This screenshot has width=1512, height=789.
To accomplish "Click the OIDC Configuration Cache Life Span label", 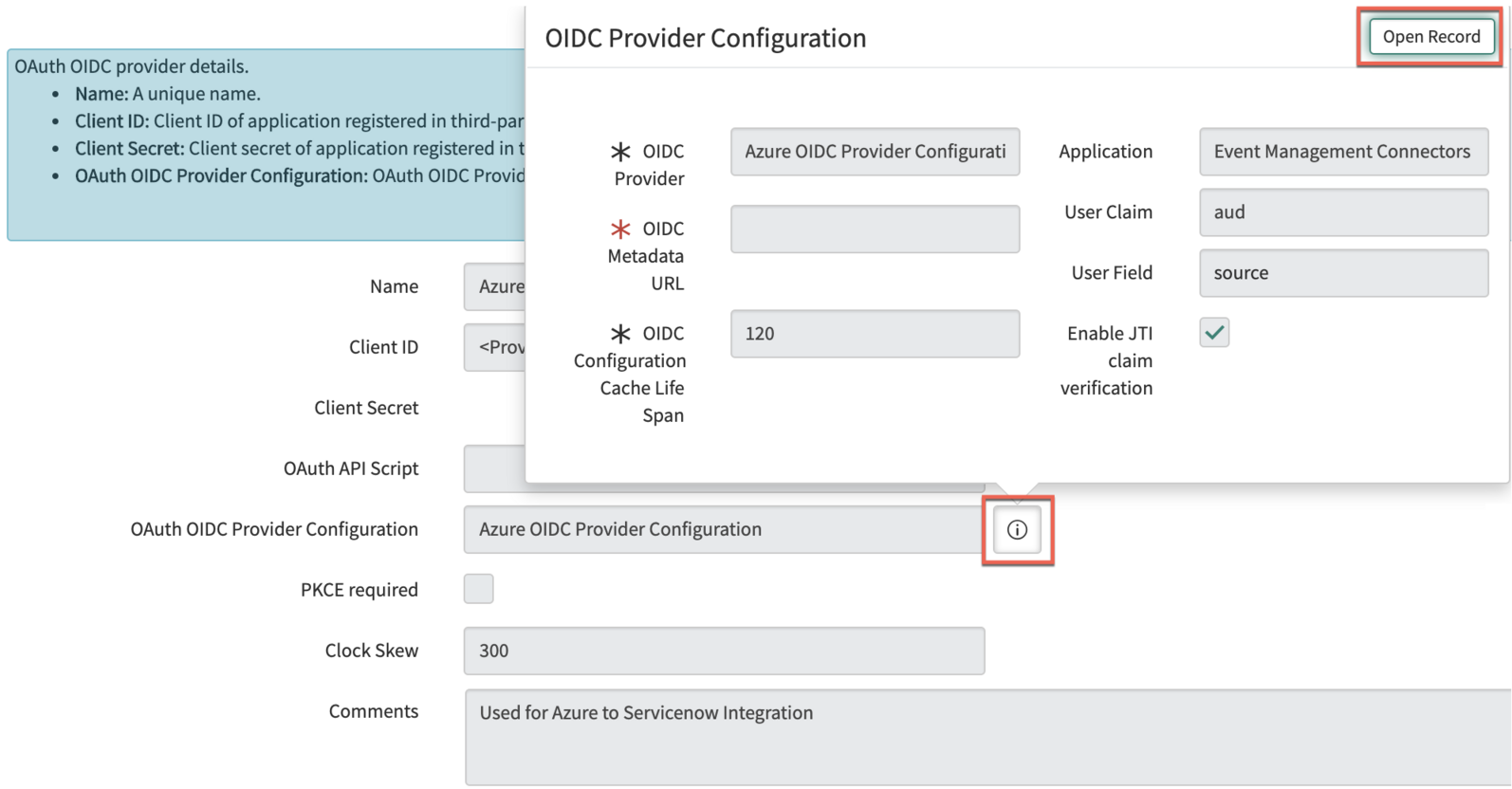I will pos(630,375).
